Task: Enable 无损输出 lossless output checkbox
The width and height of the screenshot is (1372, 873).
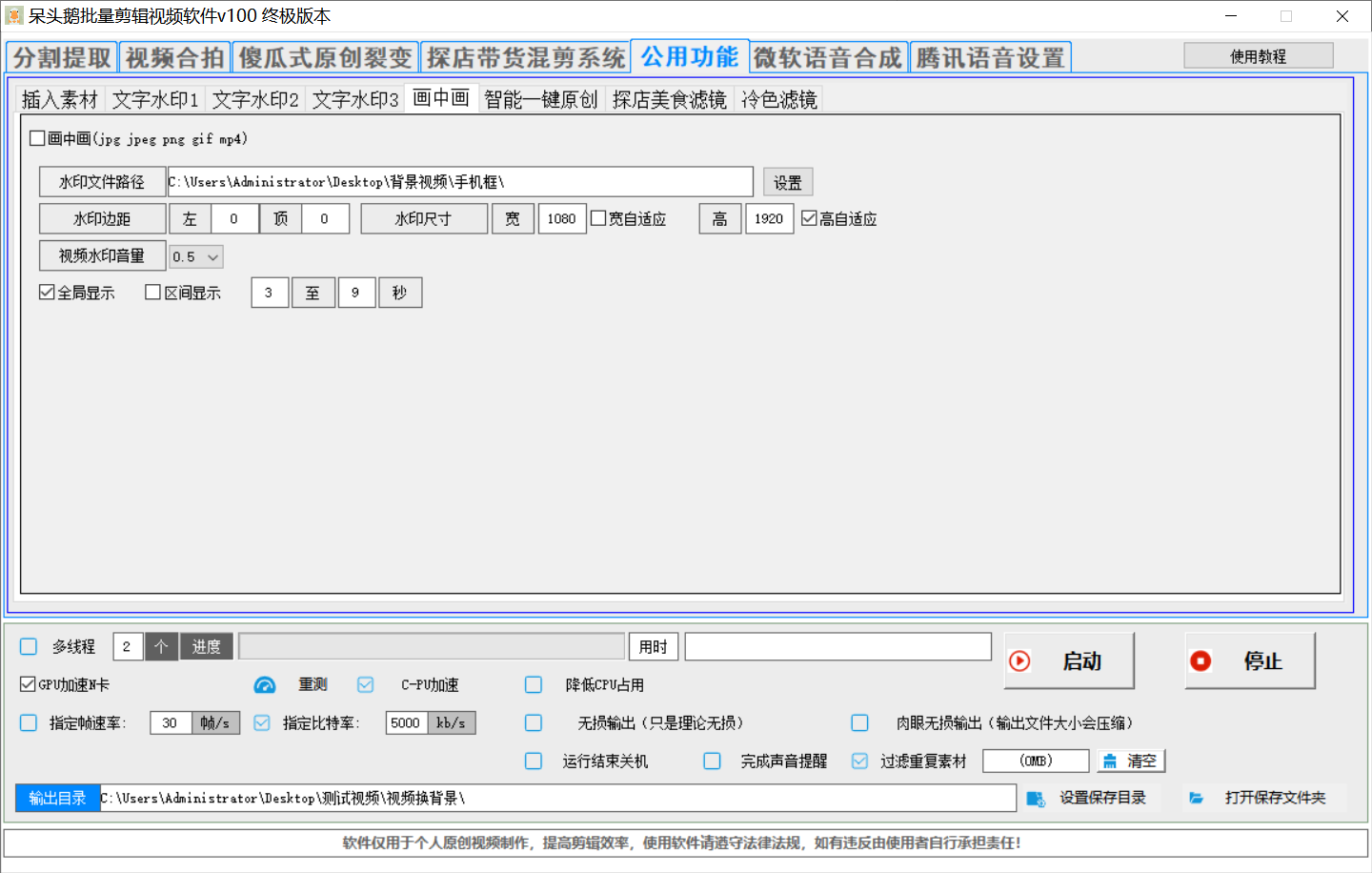Action: click(x=534, y=722)
